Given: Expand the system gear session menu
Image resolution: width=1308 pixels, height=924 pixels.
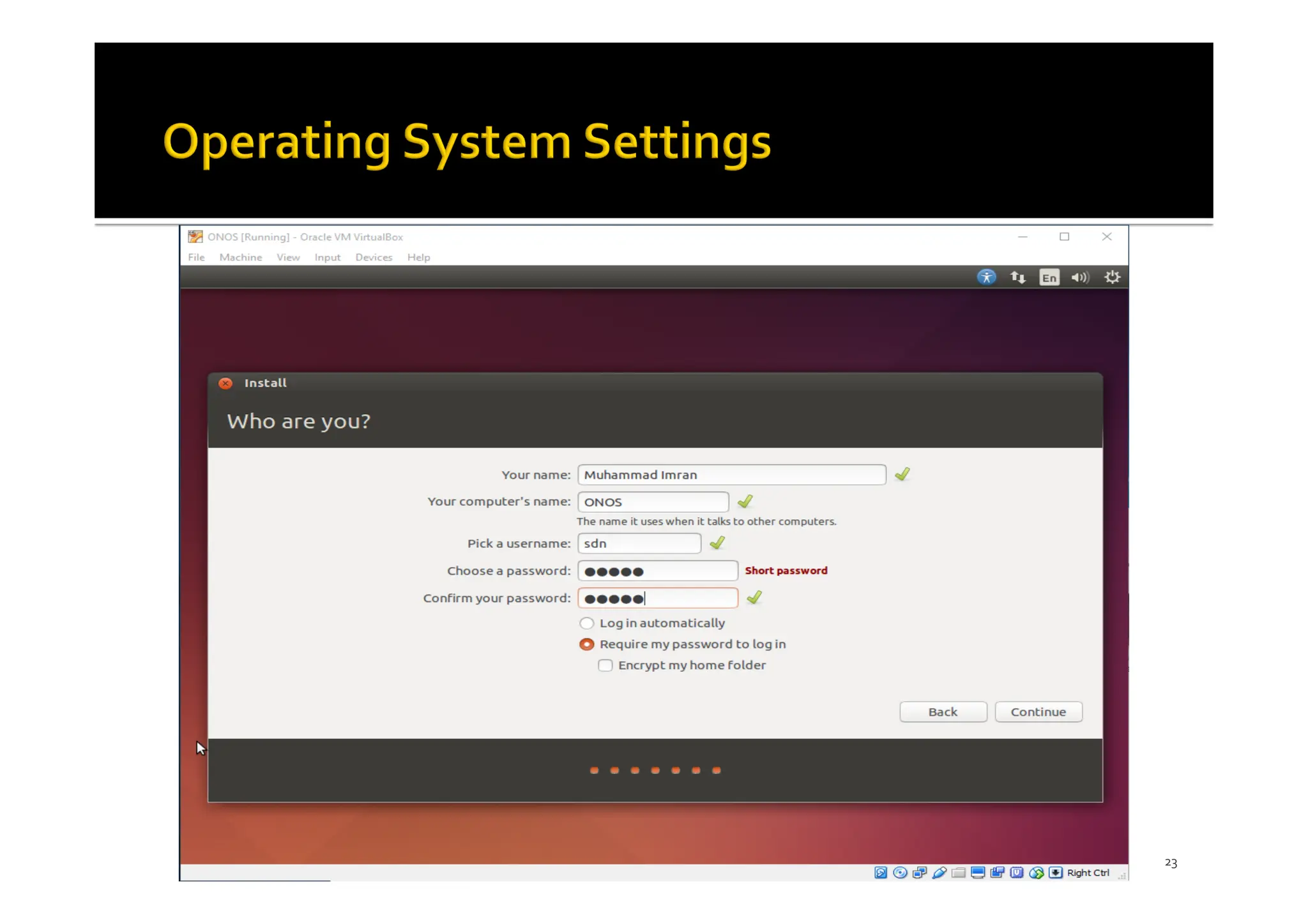Looking at the screenshot, I should (1112, 277).
